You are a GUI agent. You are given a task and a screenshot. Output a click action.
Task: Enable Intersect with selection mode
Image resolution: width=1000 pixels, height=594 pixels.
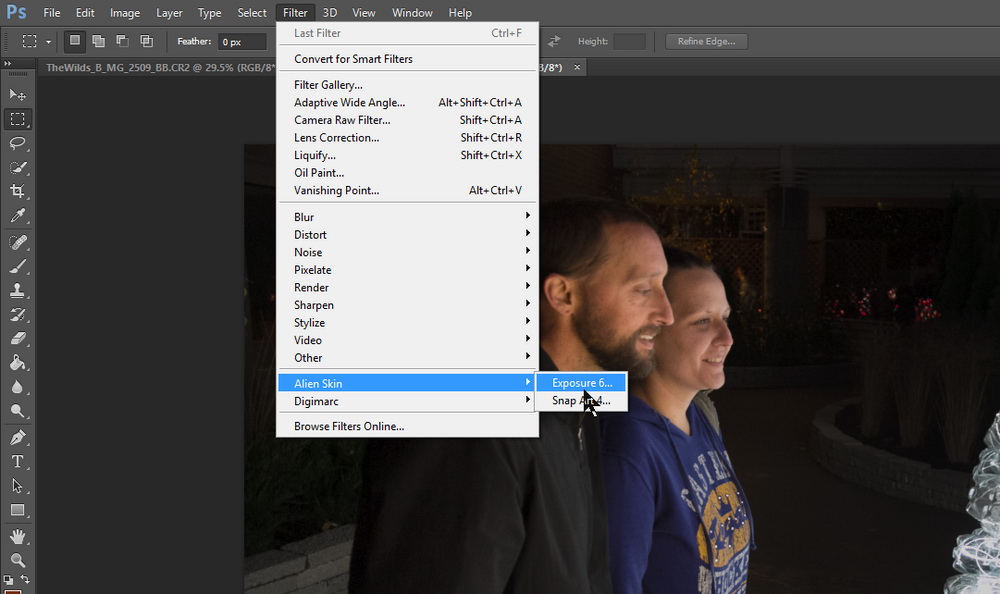tap(146, 41)
